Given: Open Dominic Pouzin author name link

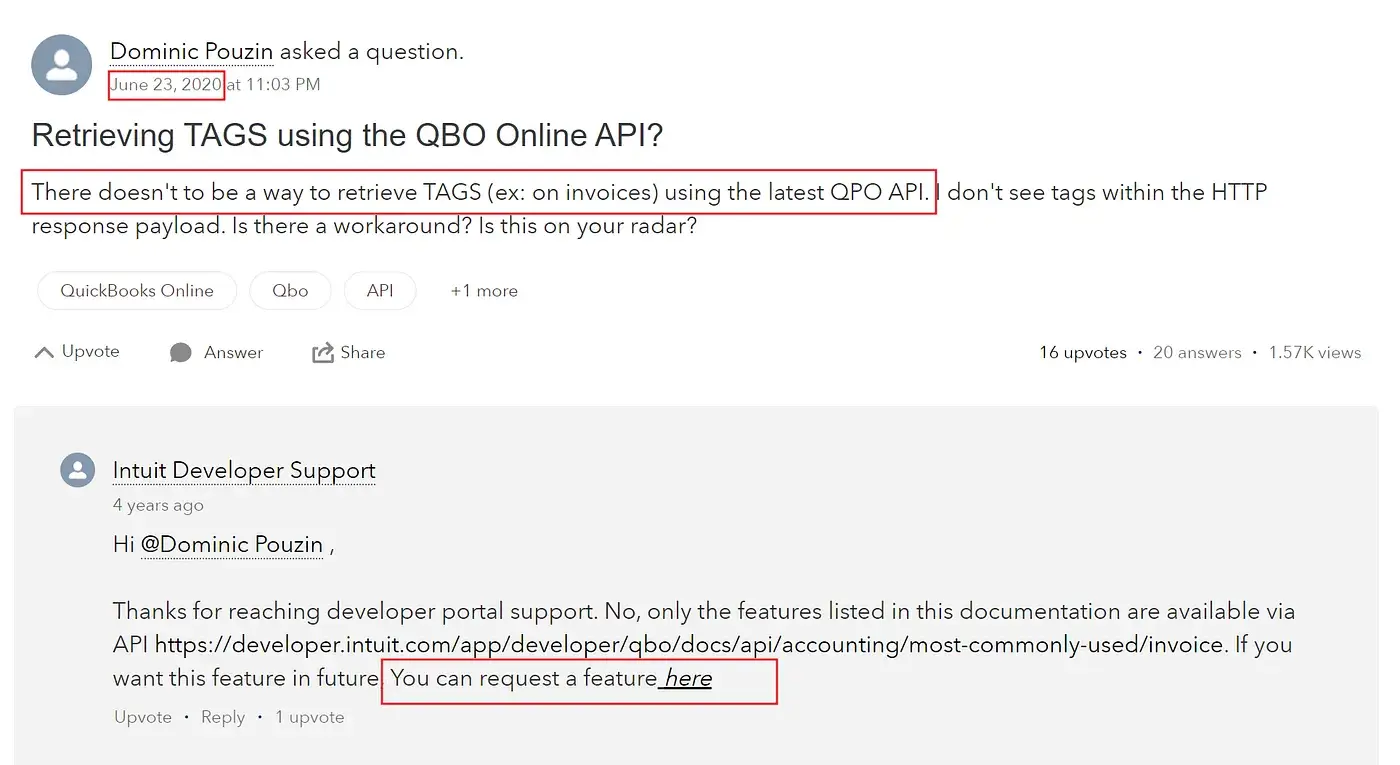Looking at the screenshot, I should tap(191, 51).
